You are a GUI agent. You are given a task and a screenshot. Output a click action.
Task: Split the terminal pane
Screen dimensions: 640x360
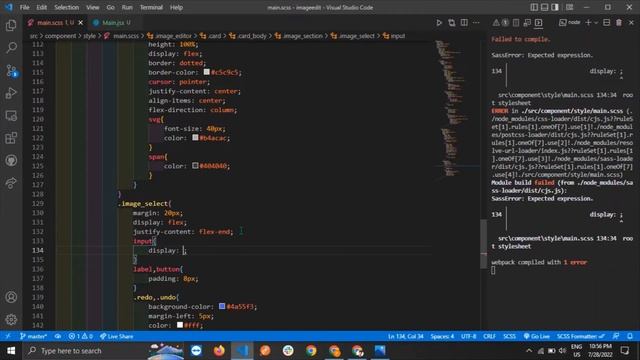coord(607,23)
